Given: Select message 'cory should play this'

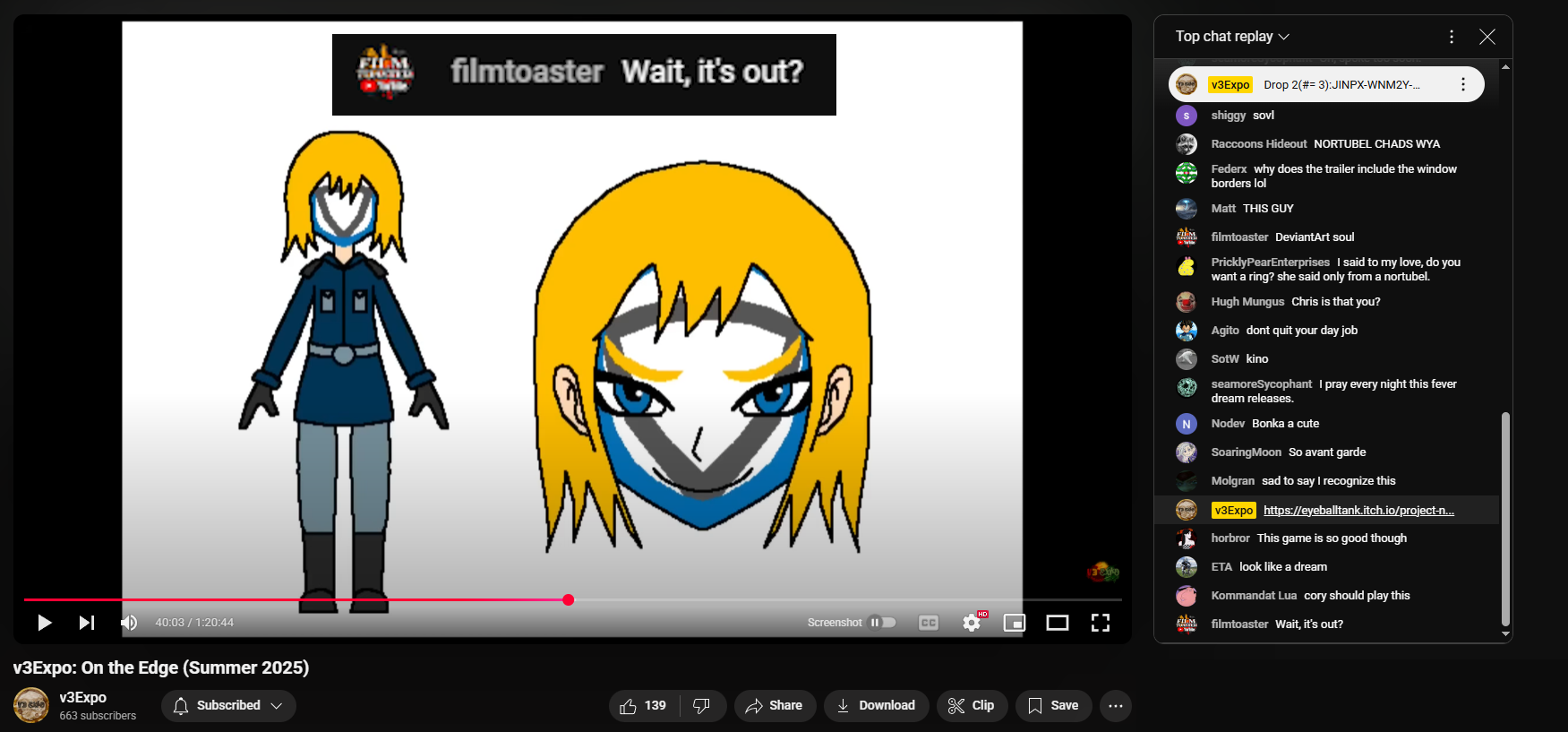Looking at the screenshot, I should click(1357, 596).
